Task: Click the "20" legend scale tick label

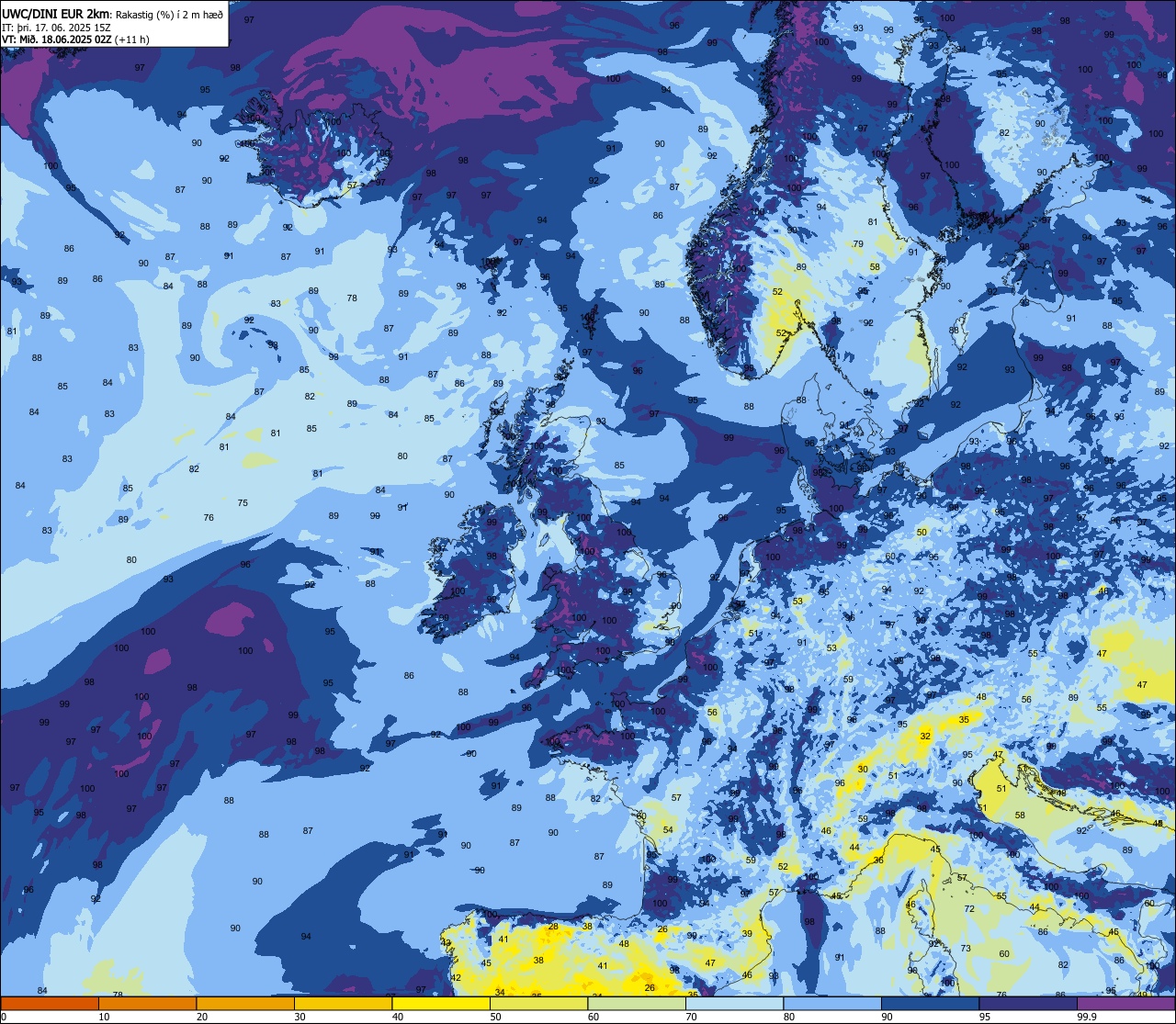Action: coord(202,1017)
